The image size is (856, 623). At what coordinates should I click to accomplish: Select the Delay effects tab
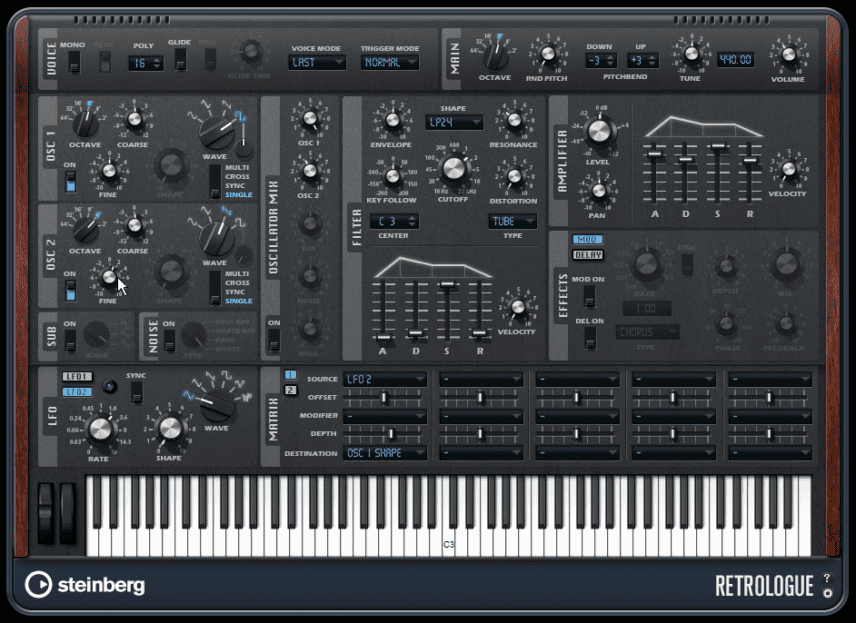(x=587, y=255)
